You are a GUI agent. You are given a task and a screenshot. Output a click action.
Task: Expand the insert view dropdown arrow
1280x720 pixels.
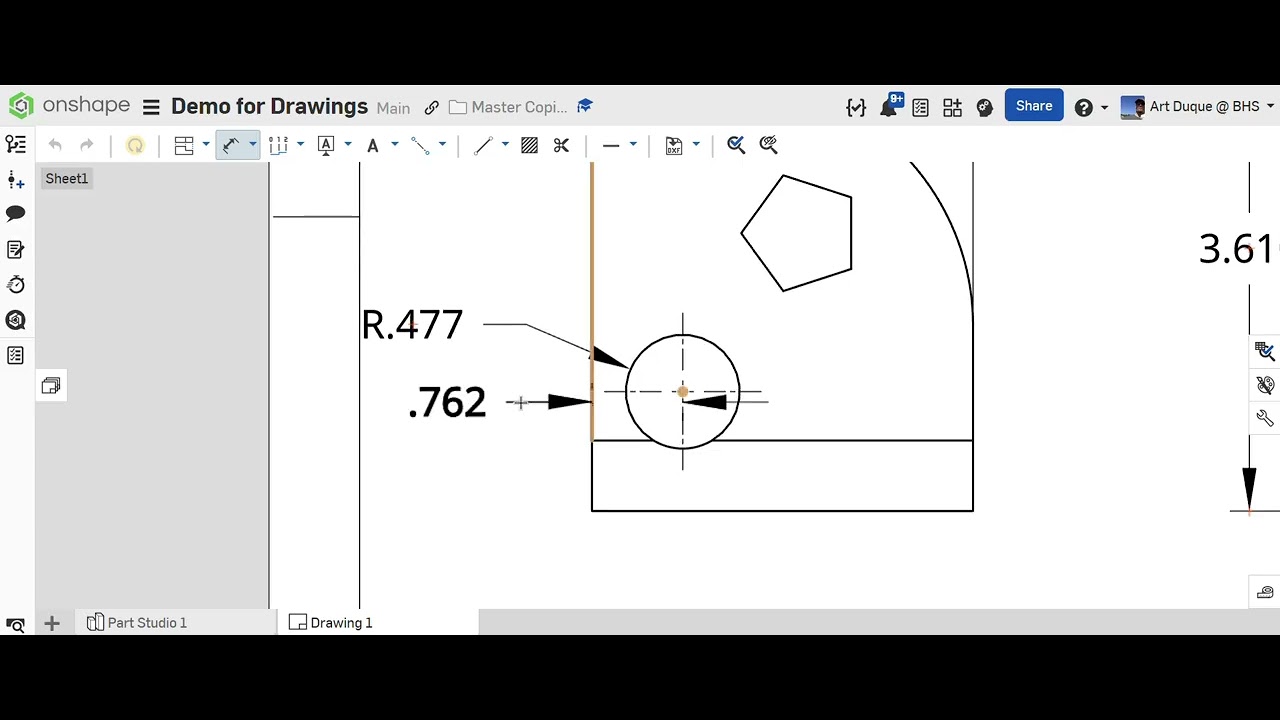click(205, 145)
